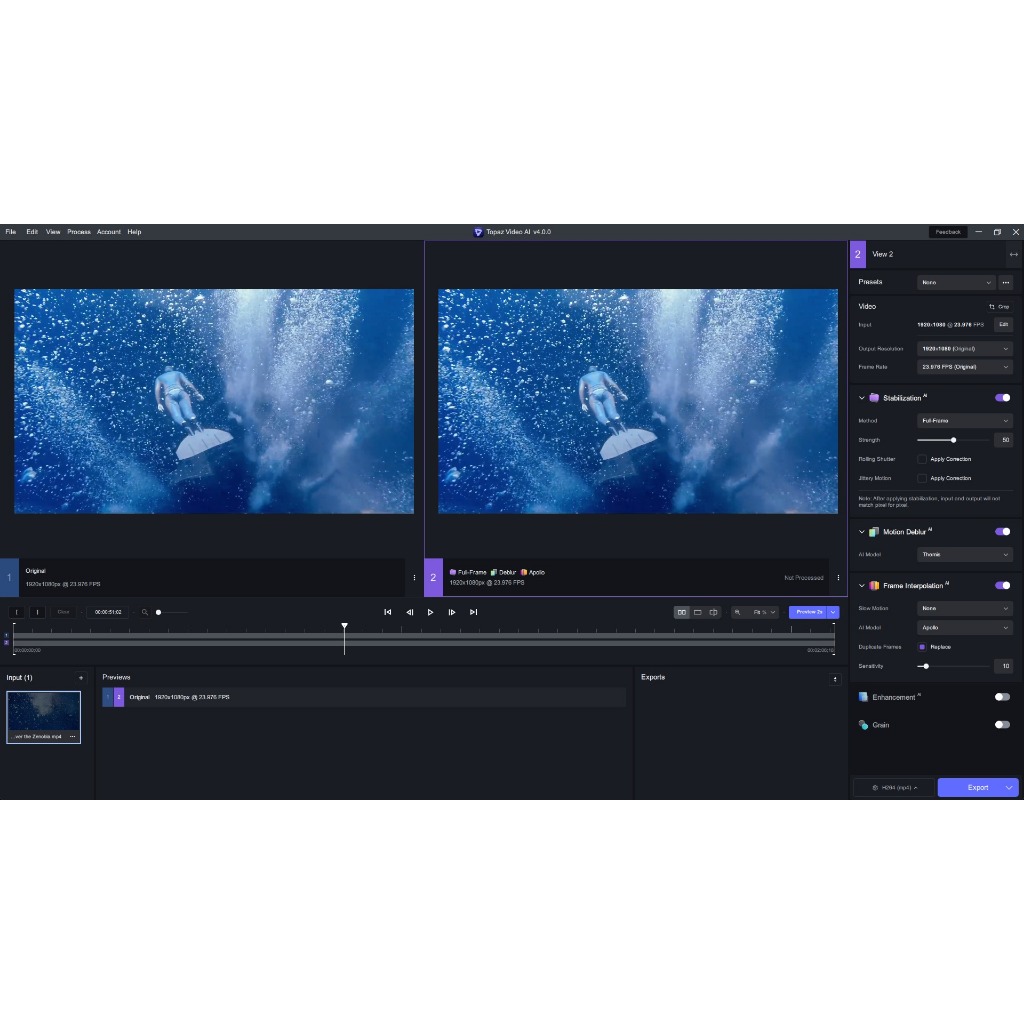Open the input video's three-dot menu

pos(72,736)
